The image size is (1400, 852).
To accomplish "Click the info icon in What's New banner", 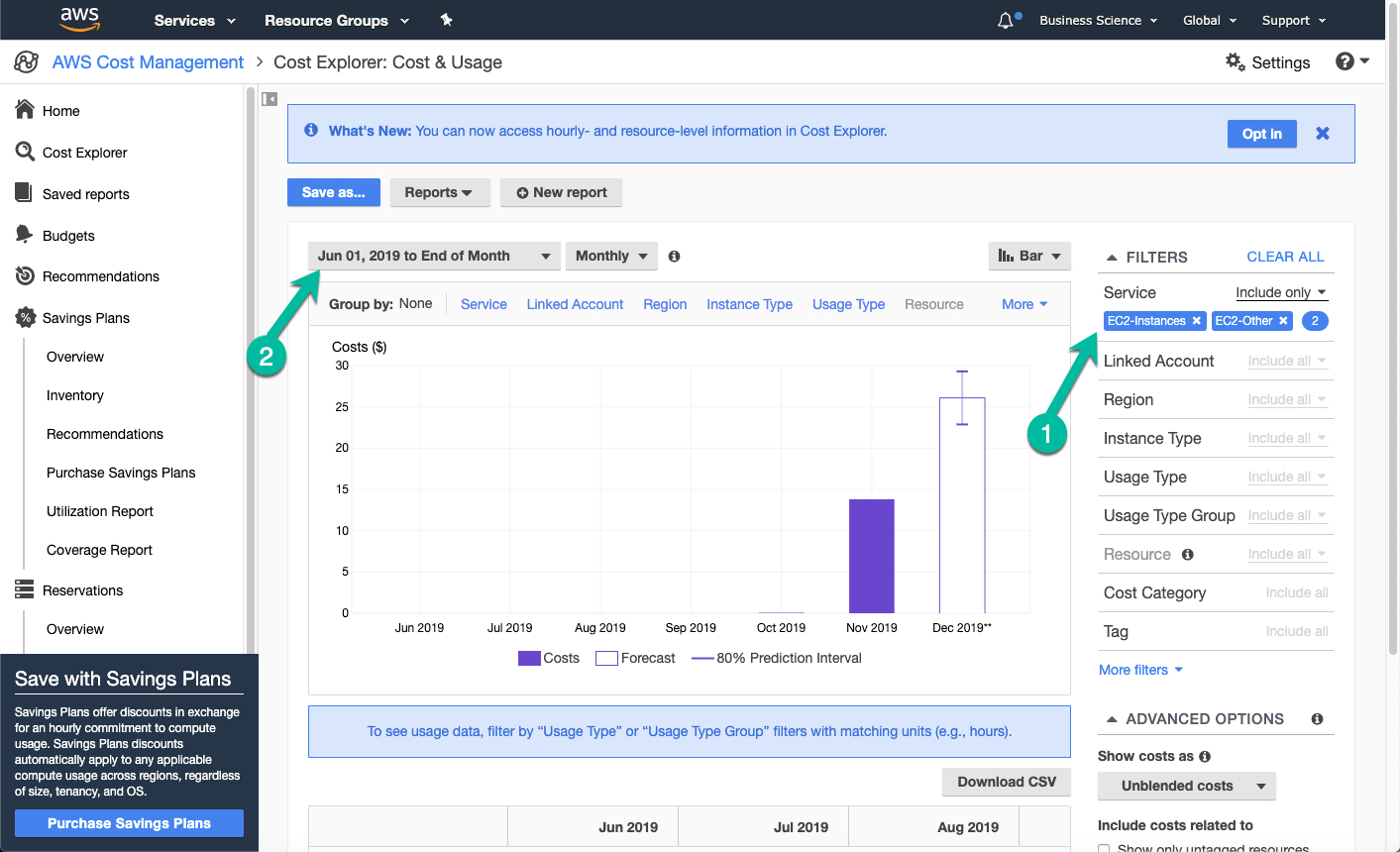I will [x=311, y=130].
